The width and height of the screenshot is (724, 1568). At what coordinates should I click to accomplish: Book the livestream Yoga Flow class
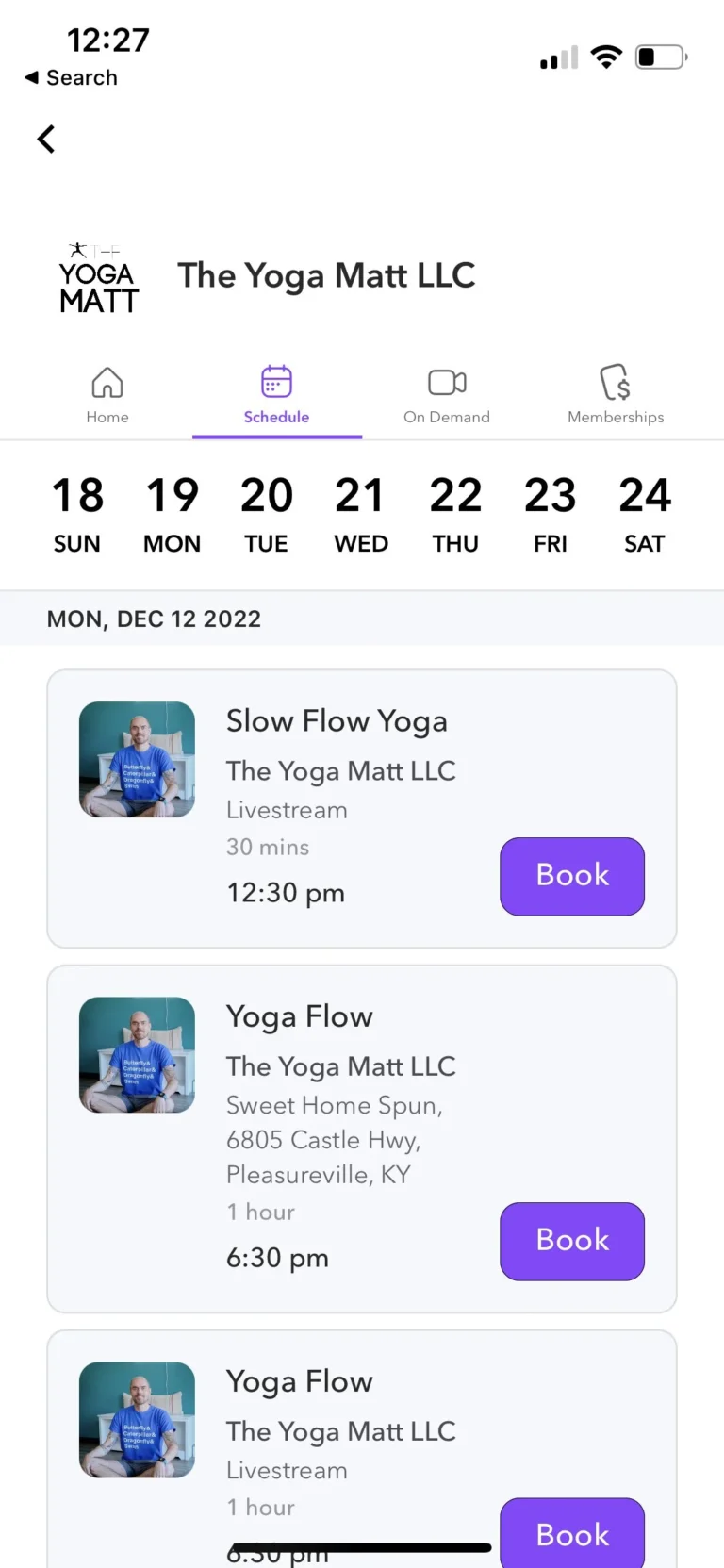pyautogui.click(x=572, y=1533)
